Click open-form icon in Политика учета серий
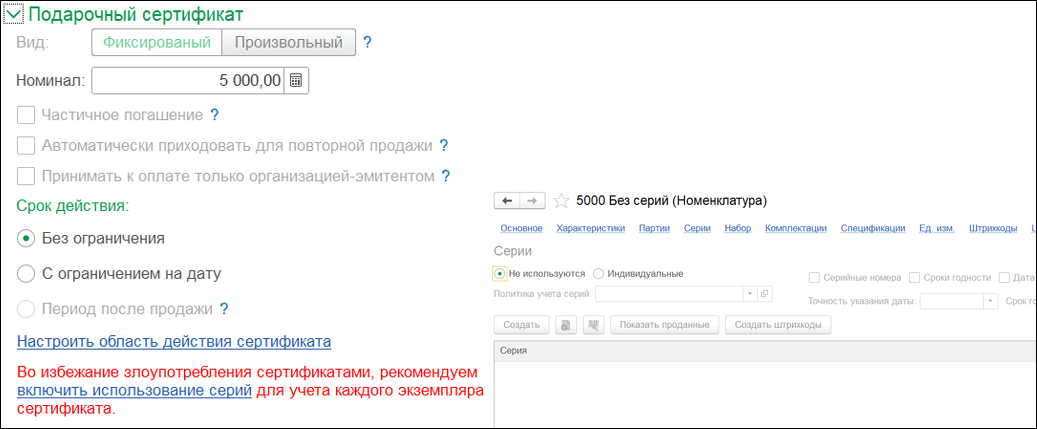The height and width of the screenshot is (429, 1037). [765, 293]
